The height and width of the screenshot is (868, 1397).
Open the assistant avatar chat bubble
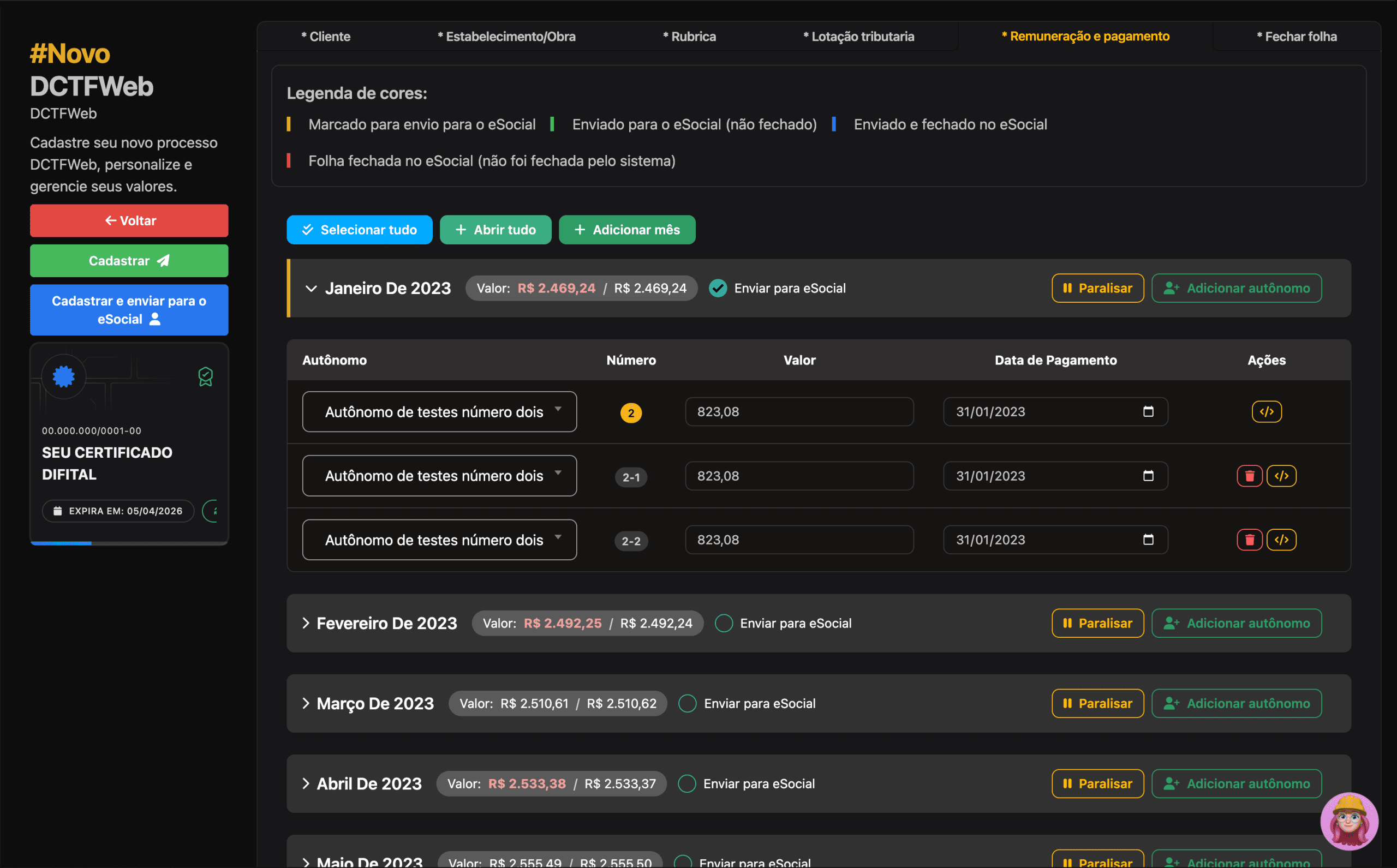tap(1349, 821)
